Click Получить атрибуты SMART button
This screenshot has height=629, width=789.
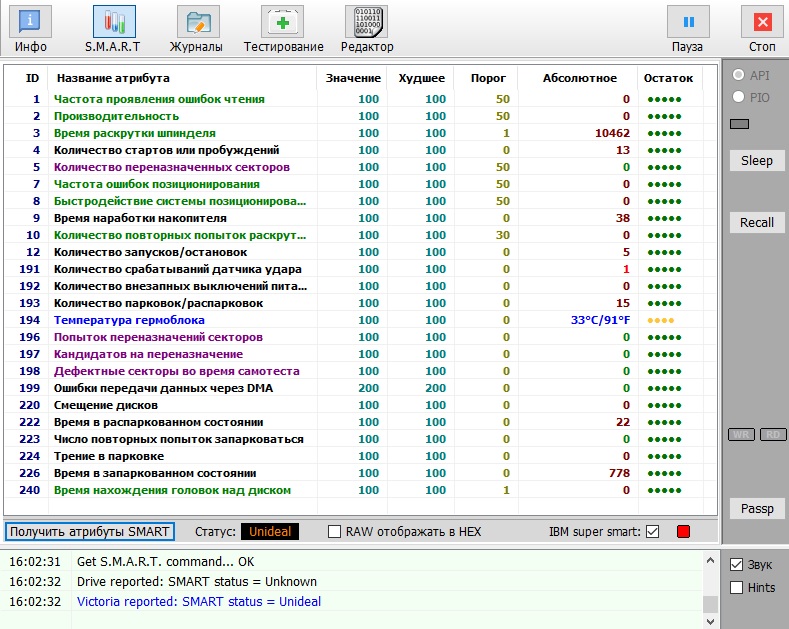(x=90, y=532)
